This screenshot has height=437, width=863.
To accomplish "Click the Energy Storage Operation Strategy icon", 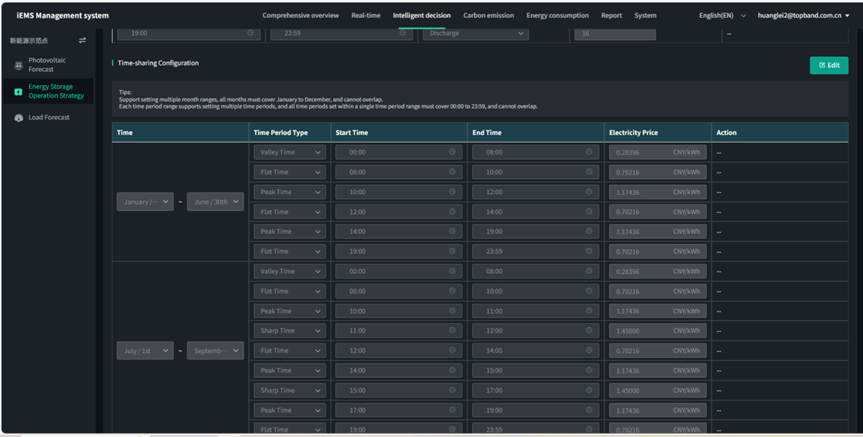I will point(18,92).
